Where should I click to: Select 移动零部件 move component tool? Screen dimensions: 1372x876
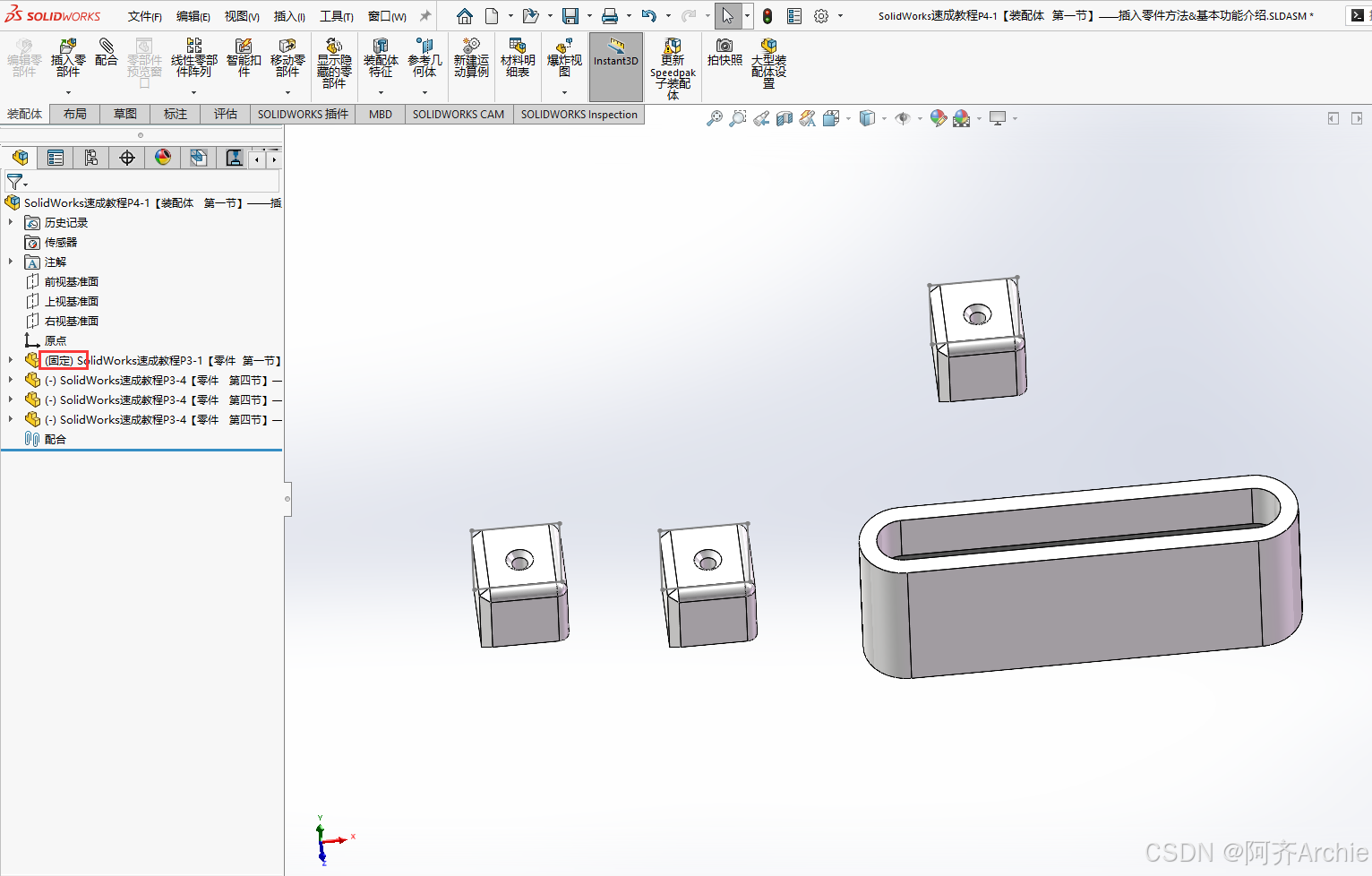pyautogui.click(x=287, y=57)
